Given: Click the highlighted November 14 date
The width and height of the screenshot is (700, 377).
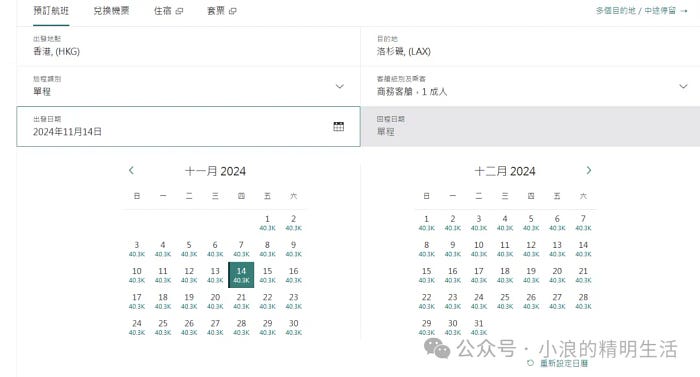Looking at the screenshot, I should tap(241, 275).
